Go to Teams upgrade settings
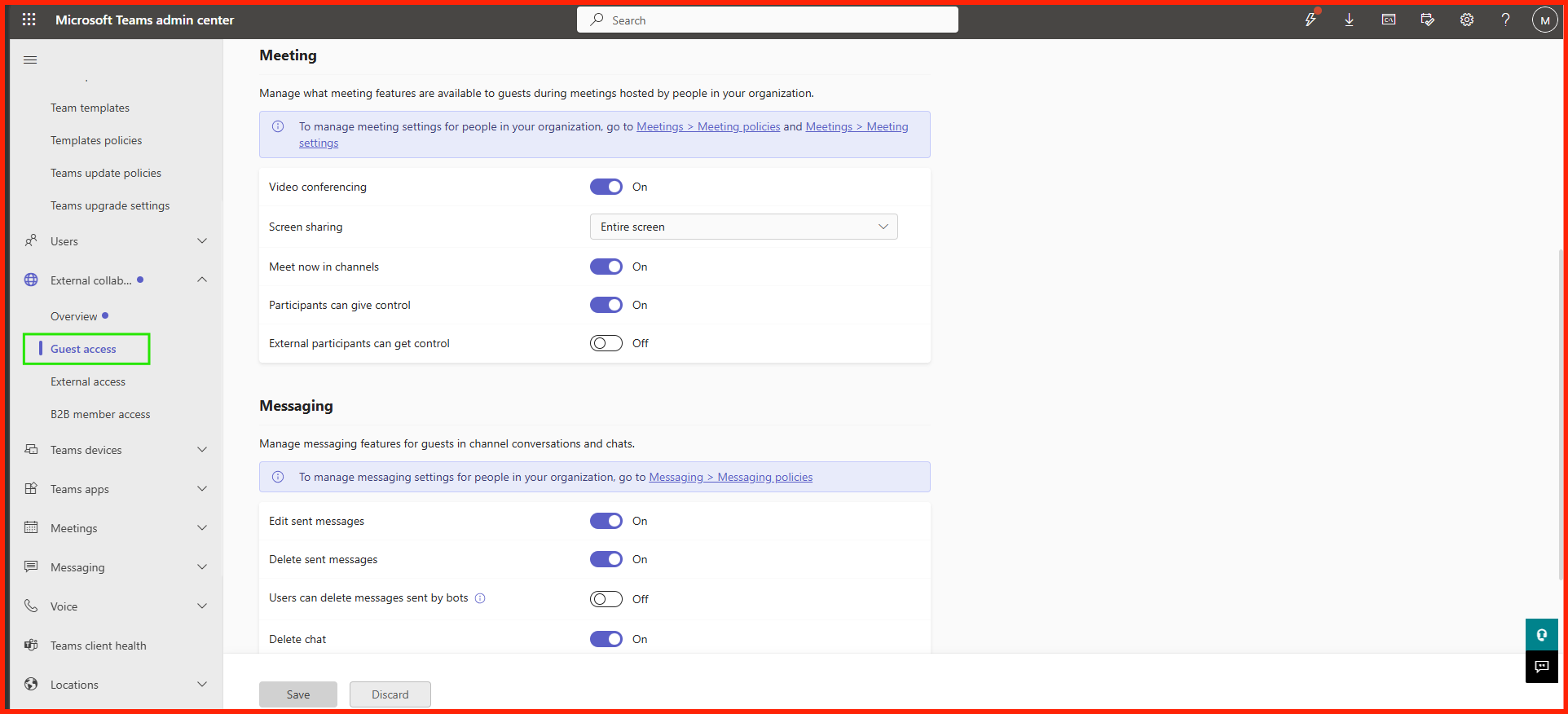Screen dimensions: 1568x714 click(x=110, y=205)
